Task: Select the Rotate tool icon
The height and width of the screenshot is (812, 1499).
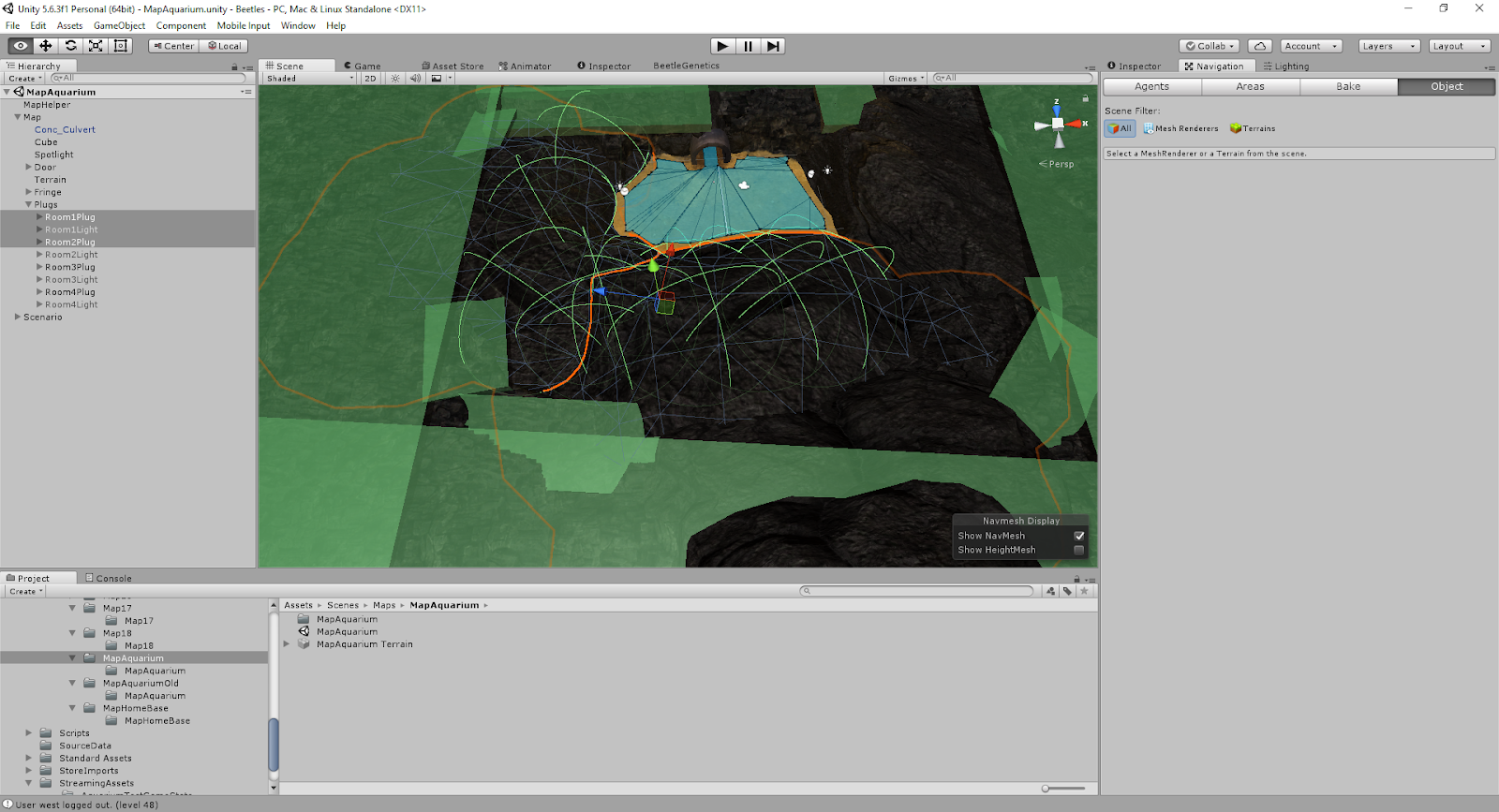Action: (70, 46)
